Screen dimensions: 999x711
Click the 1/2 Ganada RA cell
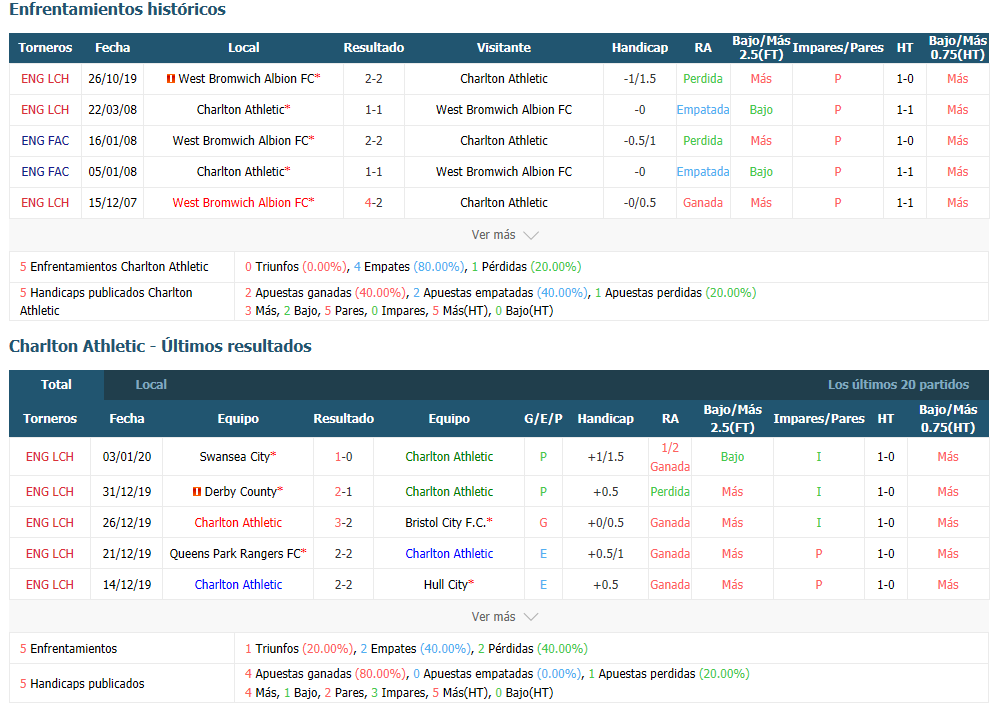pyautogui.click(x=670, y=457)
